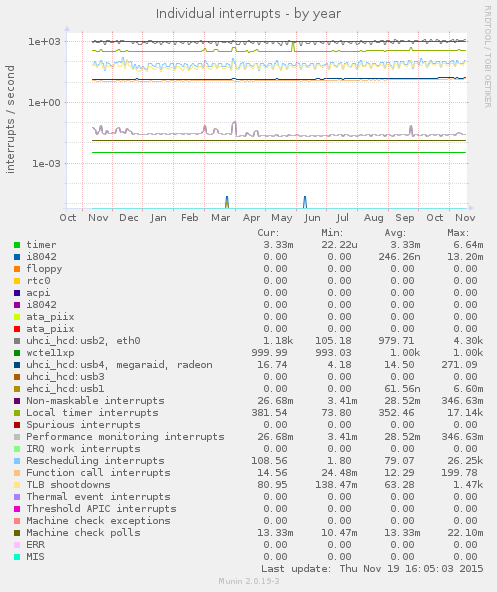Screen dimensions: 497x592
Task: Click the green timer legend color swatch
Action: click(17, 245)
